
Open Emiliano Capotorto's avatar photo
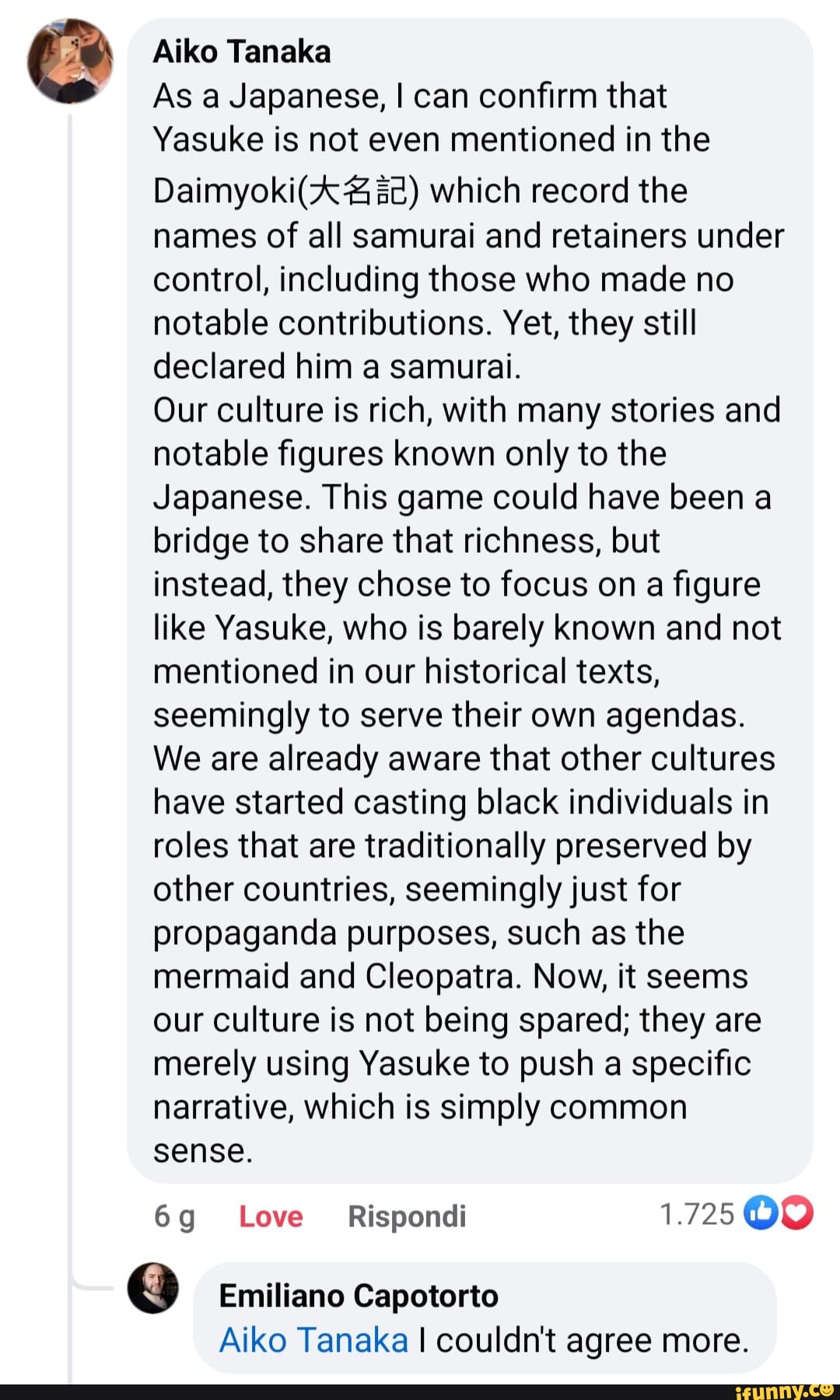click(153, 1288)
